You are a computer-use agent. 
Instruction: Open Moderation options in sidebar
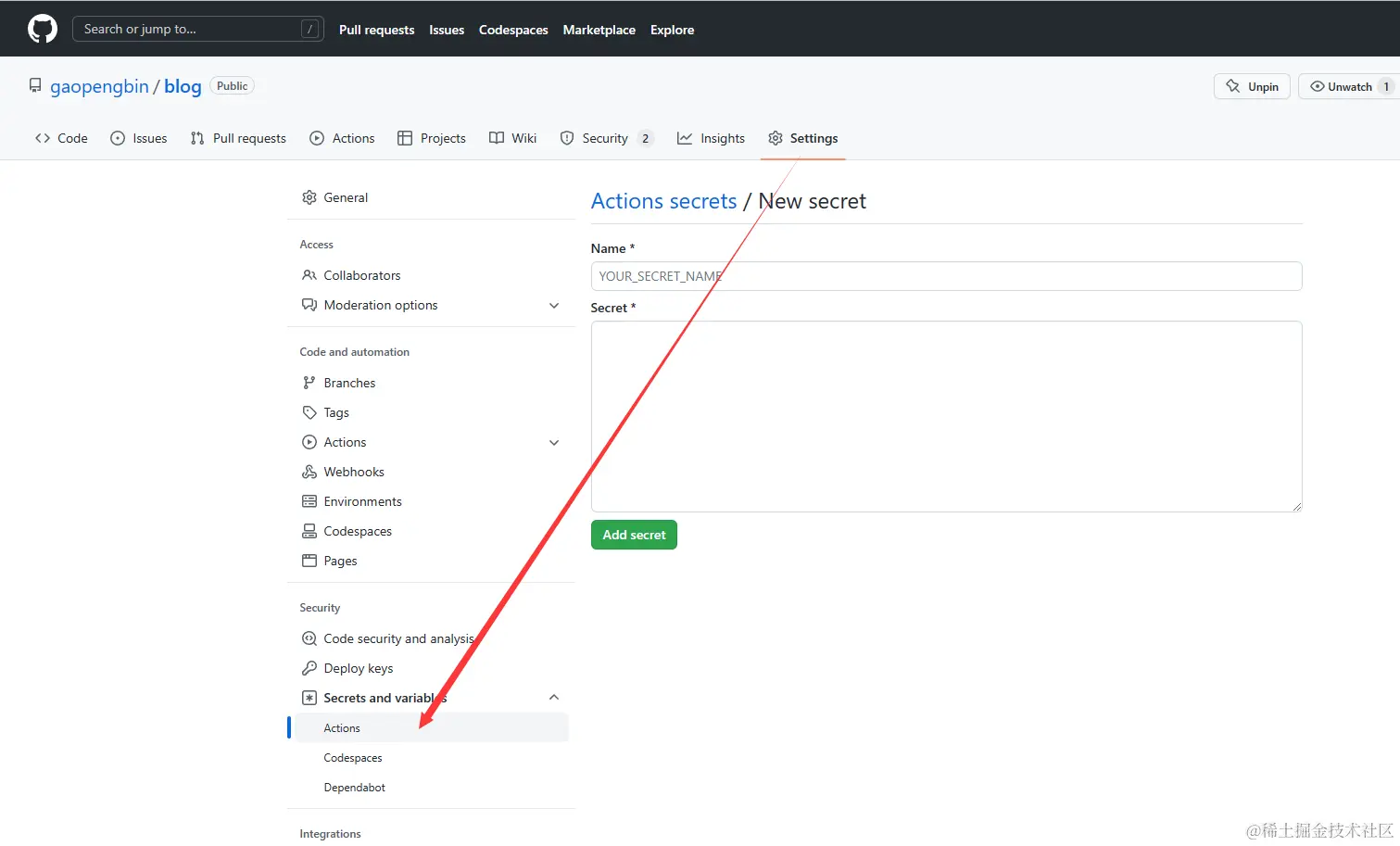click(431, 305)
